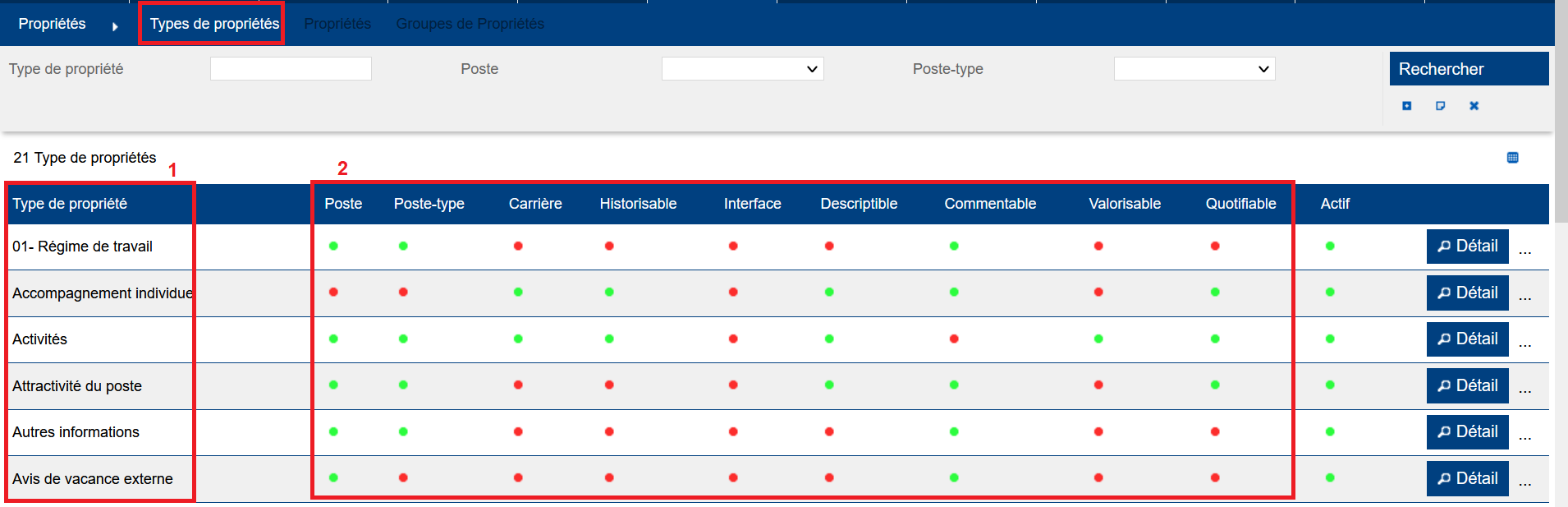Click the Rechercher button

[x=1468, y=69]
